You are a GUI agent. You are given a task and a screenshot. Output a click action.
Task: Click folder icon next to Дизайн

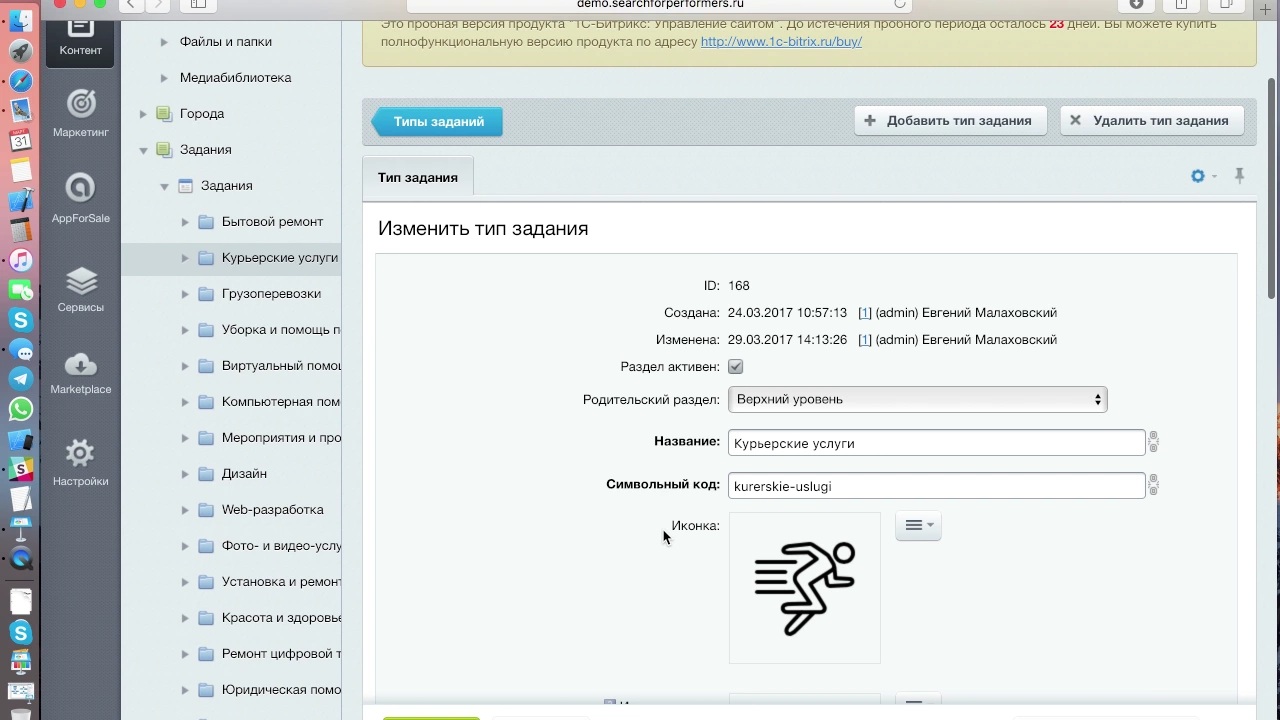[x=206, y=474]
